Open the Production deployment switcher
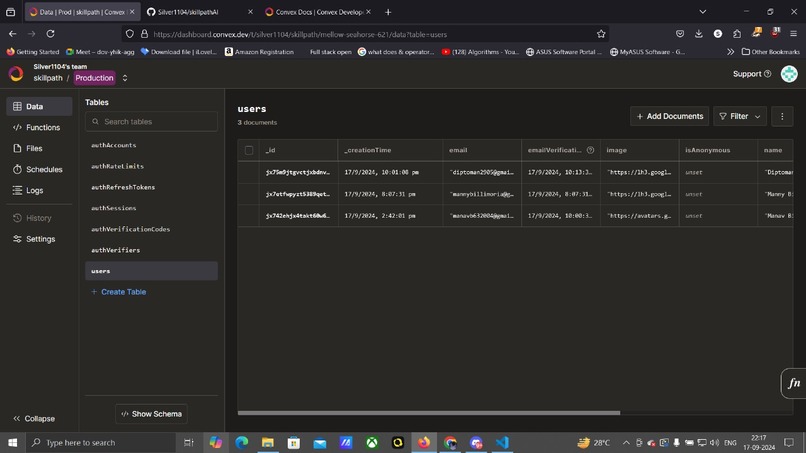The image size is (806, 453). coord(101,78)
